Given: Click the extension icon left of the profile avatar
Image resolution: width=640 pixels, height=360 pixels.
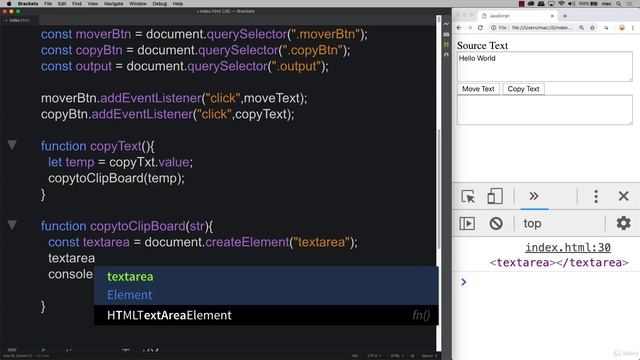Looking at the screenshot, I should tap(607, 28).
